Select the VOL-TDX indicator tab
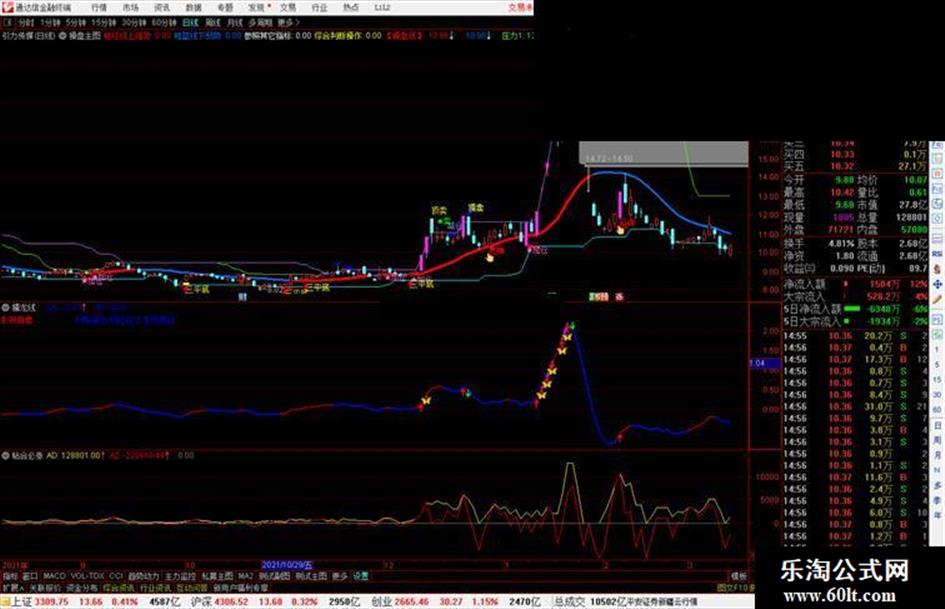This screenshot has width=945, height=609. coord(87,576)
